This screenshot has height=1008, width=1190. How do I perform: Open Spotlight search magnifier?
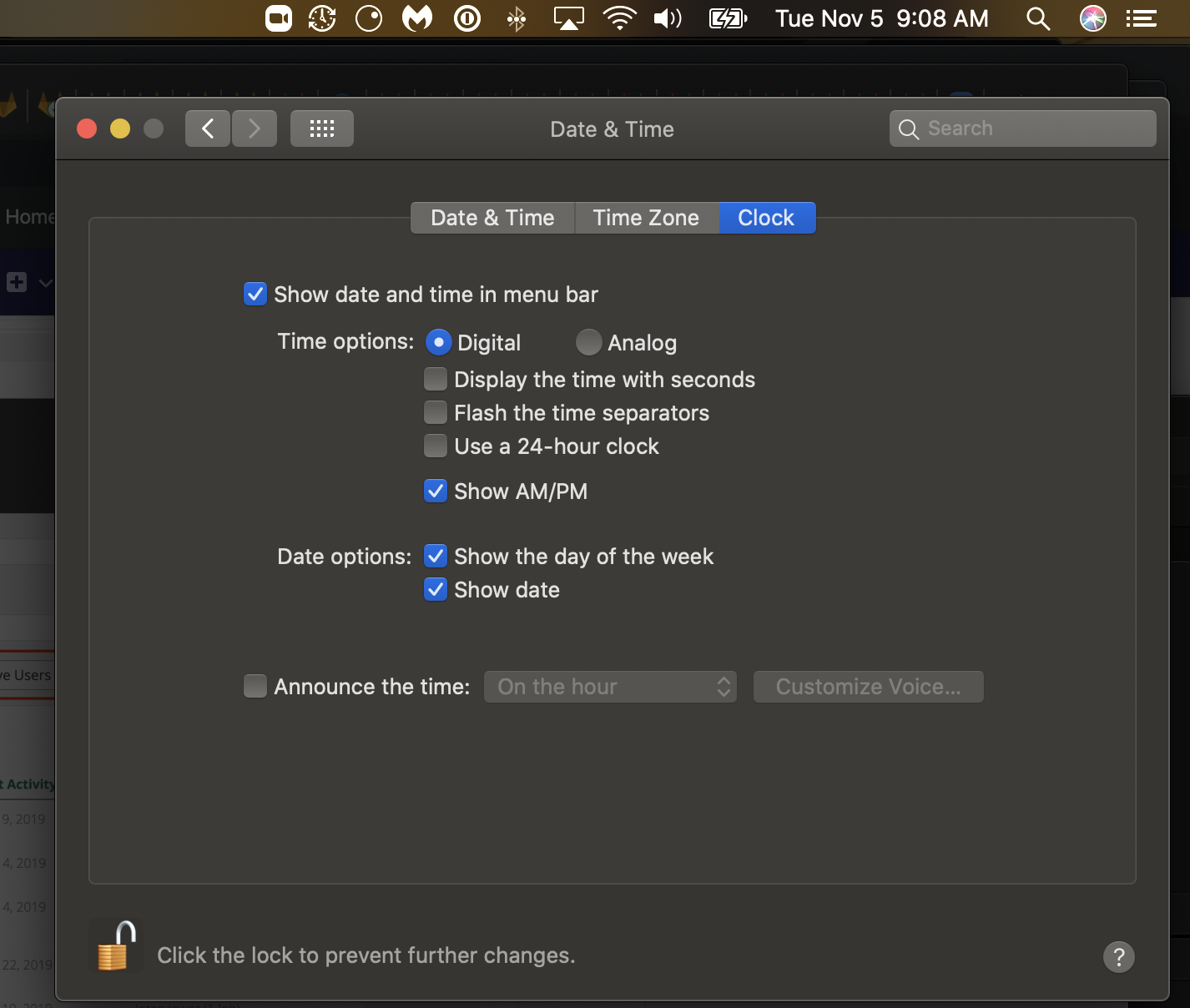click(x=1038, y=18)
